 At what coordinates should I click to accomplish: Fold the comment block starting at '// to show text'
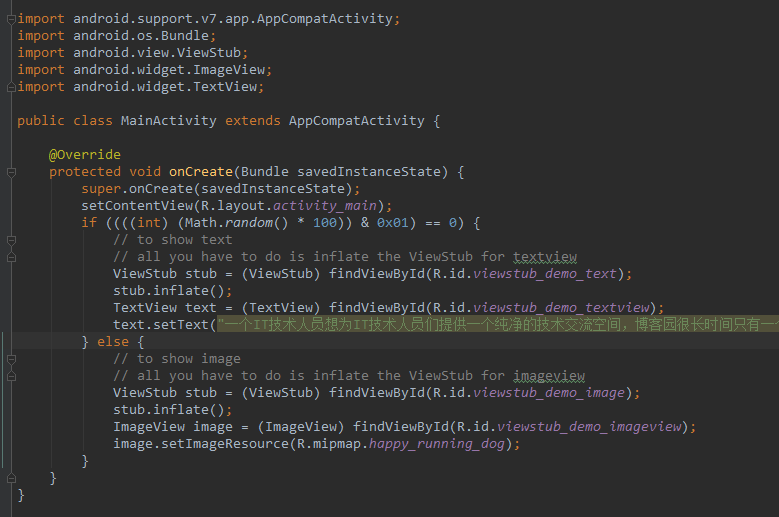point(11,240)
